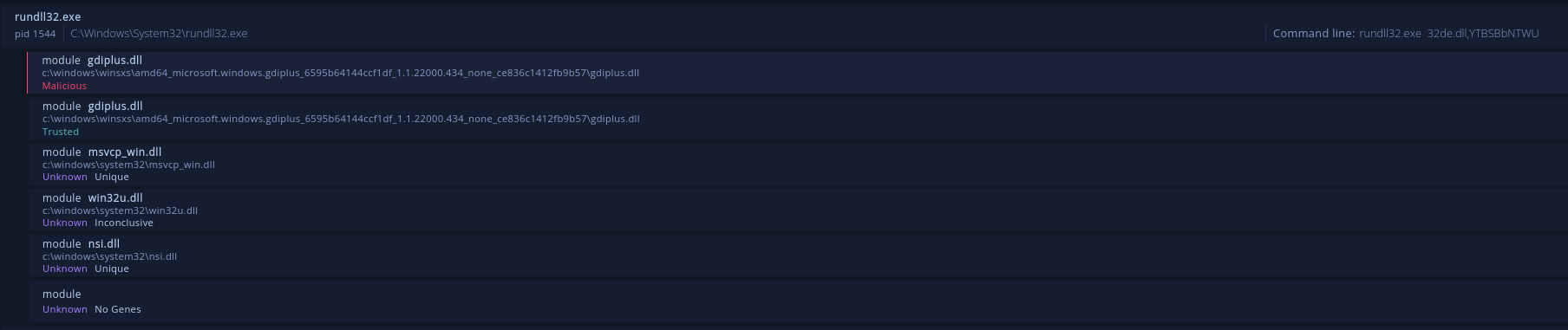Click the Unique tag under msvcp_win.dll
Screen dimensions: 1568x330
point(112,177)
